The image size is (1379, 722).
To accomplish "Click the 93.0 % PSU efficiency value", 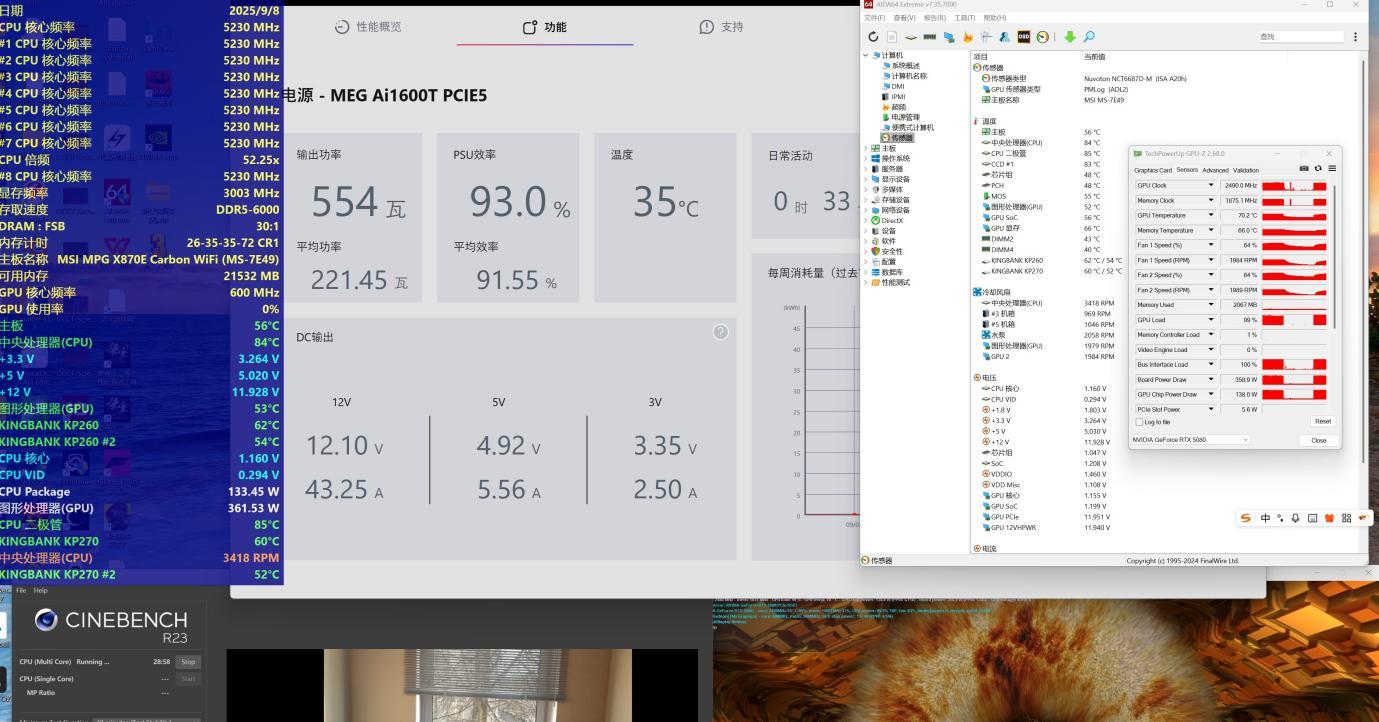I will (520, 204).
